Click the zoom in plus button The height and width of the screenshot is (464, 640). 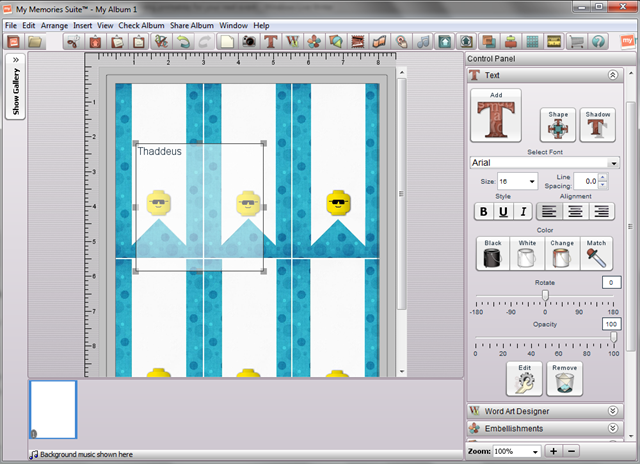(554, 451)
